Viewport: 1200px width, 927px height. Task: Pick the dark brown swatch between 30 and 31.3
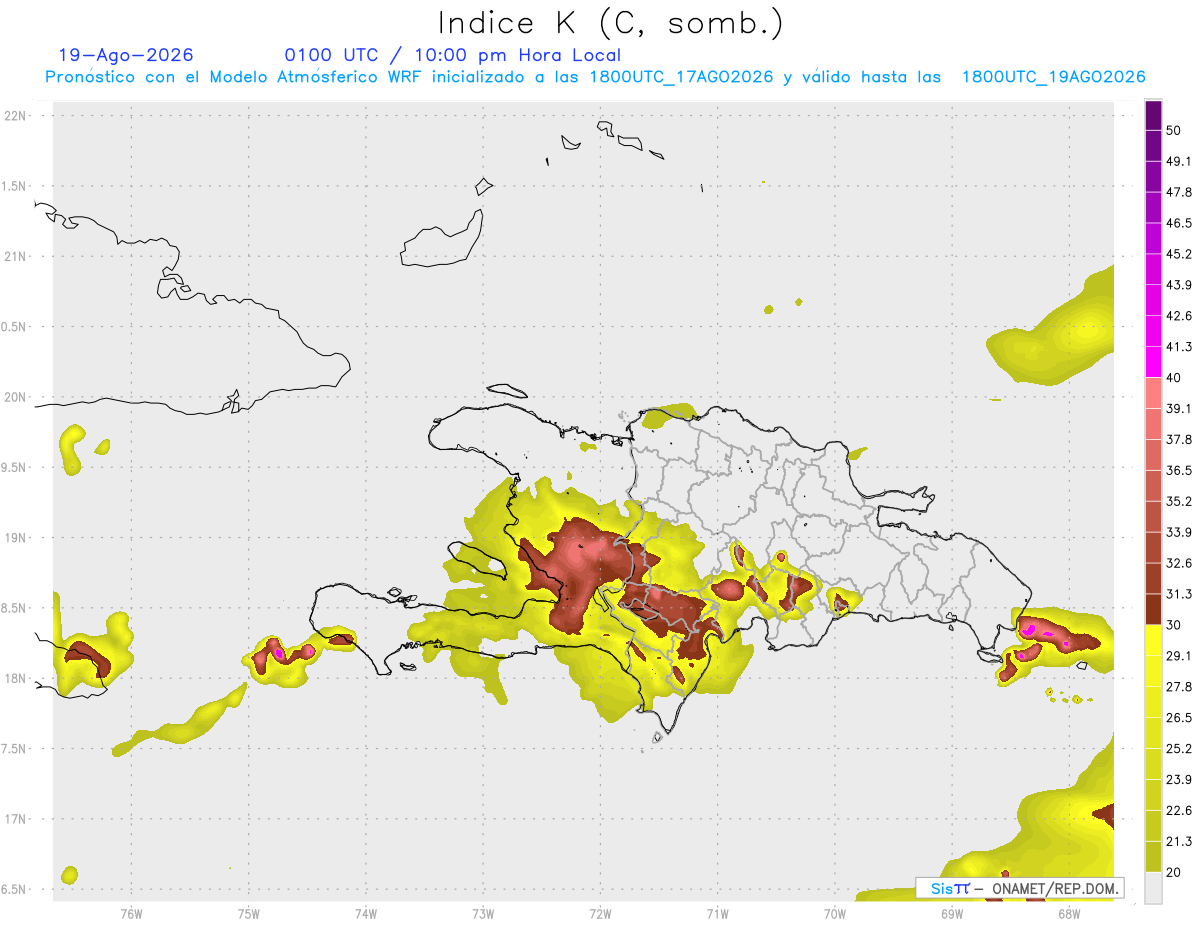(x=1153, y=609)
